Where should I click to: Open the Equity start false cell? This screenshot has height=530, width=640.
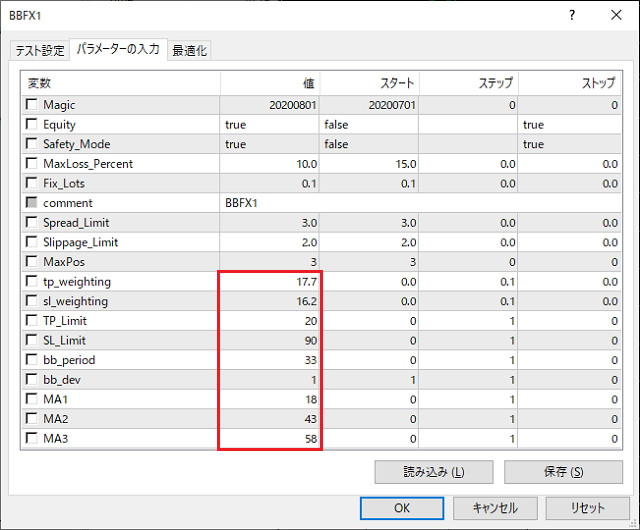click(x=369, y=125)
